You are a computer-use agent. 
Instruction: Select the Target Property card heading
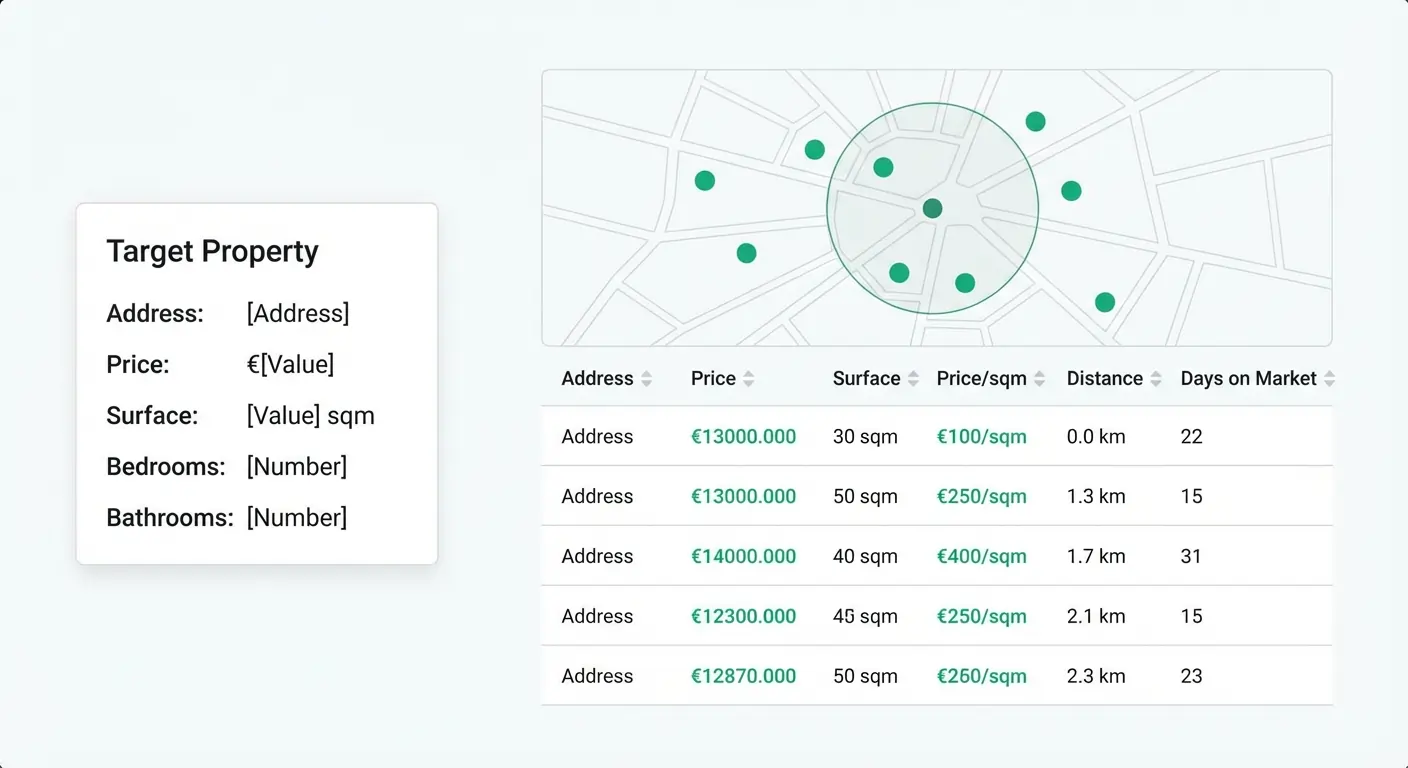click(212, 251)
